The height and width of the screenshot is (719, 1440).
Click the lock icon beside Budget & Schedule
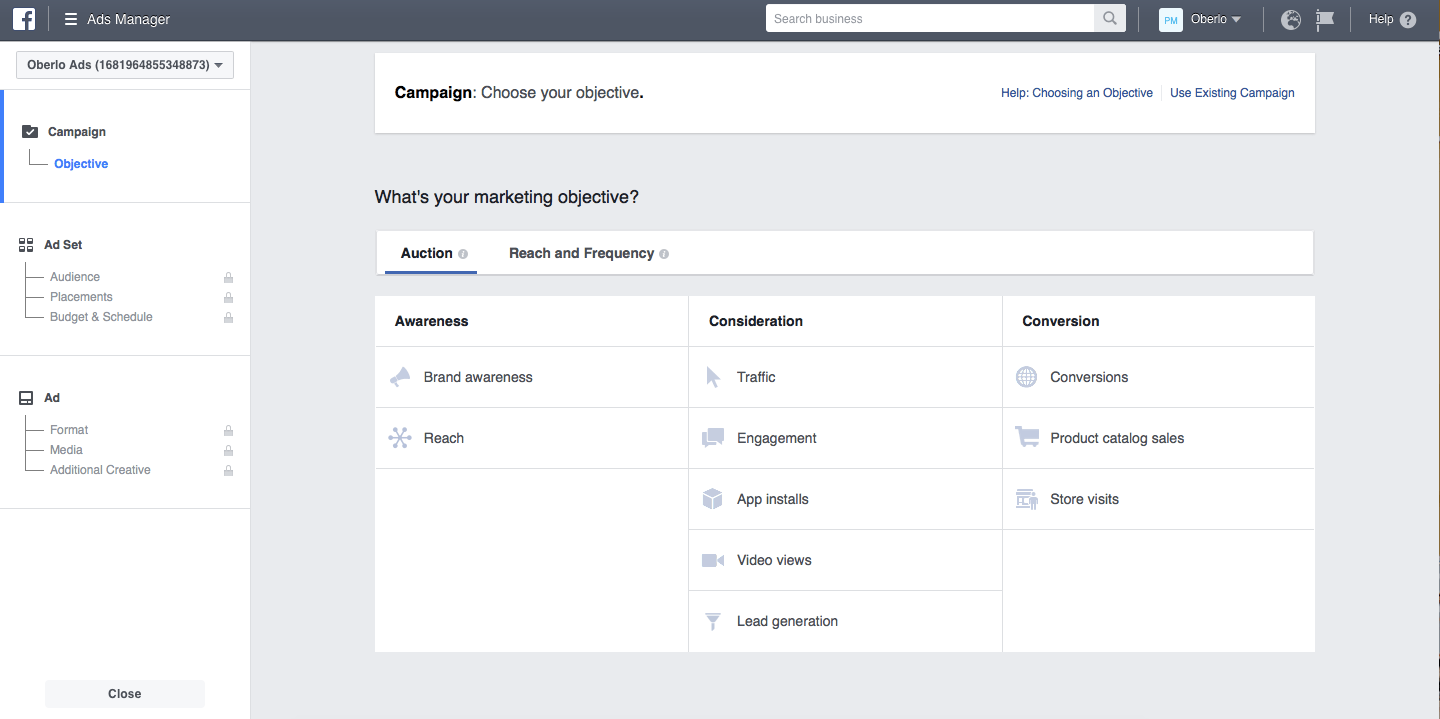pos(228,317)
